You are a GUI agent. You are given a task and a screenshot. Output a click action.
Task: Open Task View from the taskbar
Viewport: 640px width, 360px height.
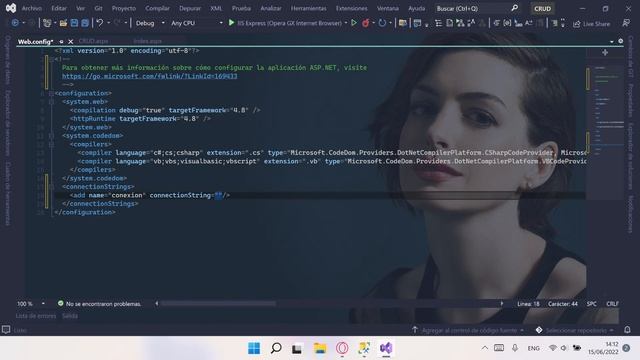297,349
